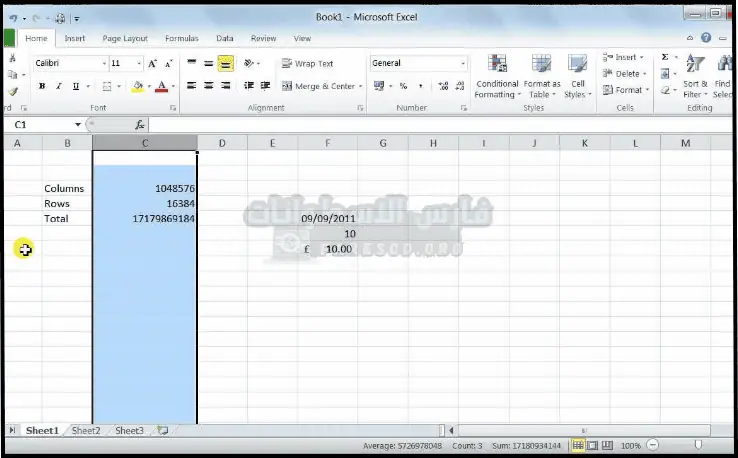Select column header E
Image resolution: width=738 pixels, height=458 pixels.
[x=272, y=143]
